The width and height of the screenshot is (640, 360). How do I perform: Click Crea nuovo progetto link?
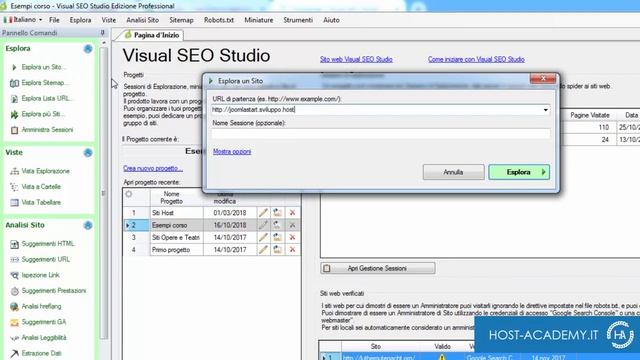click(153, 168)
